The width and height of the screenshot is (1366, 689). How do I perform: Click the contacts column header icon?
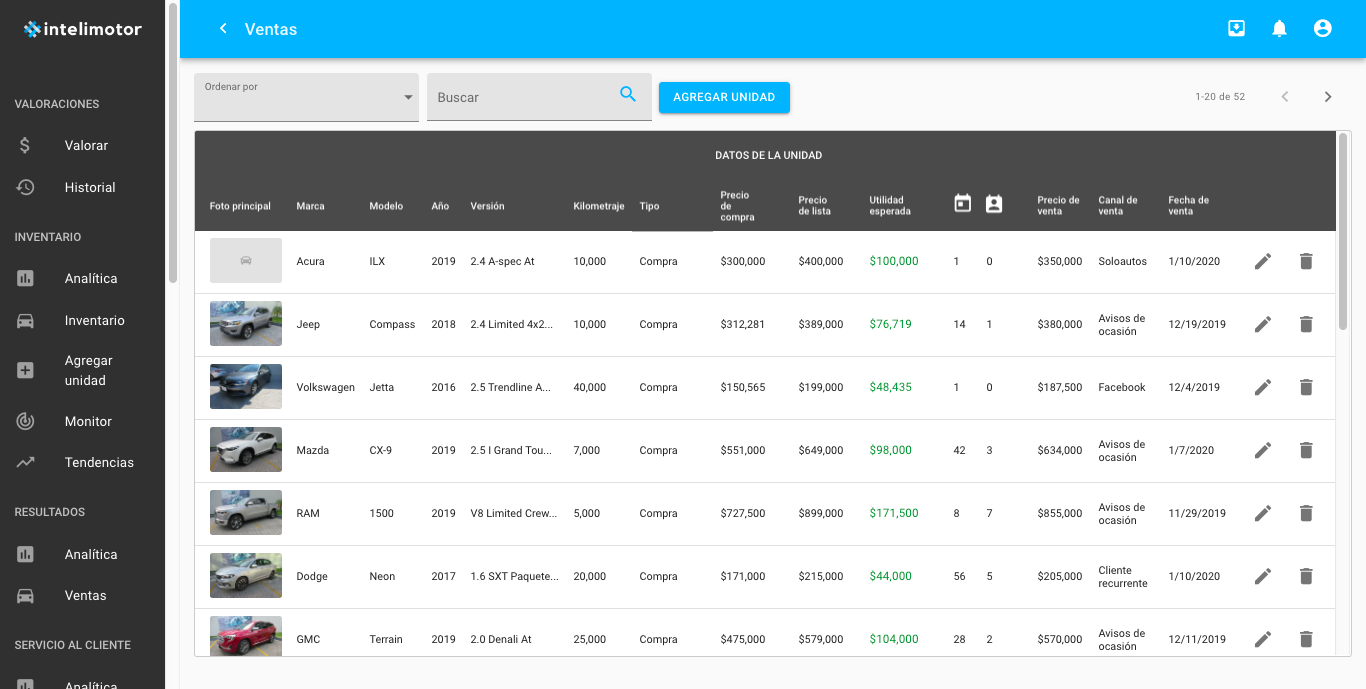tap(993, 203)
